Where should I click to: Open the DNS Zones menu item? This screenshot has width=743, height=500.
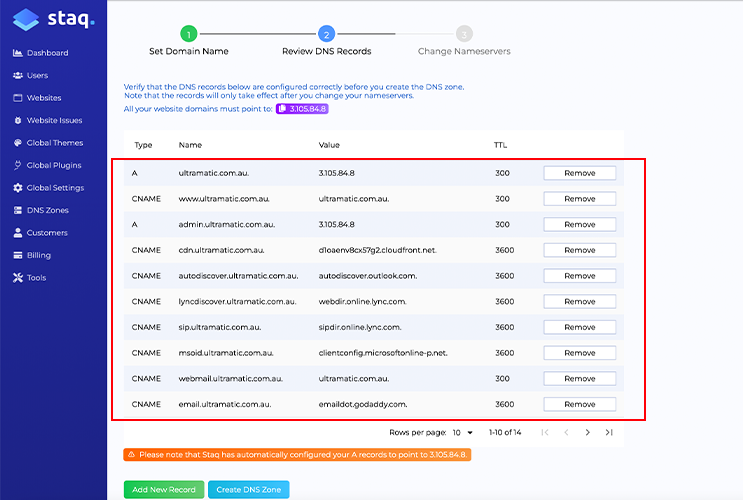pyautogui.click(x=48, y=210)
